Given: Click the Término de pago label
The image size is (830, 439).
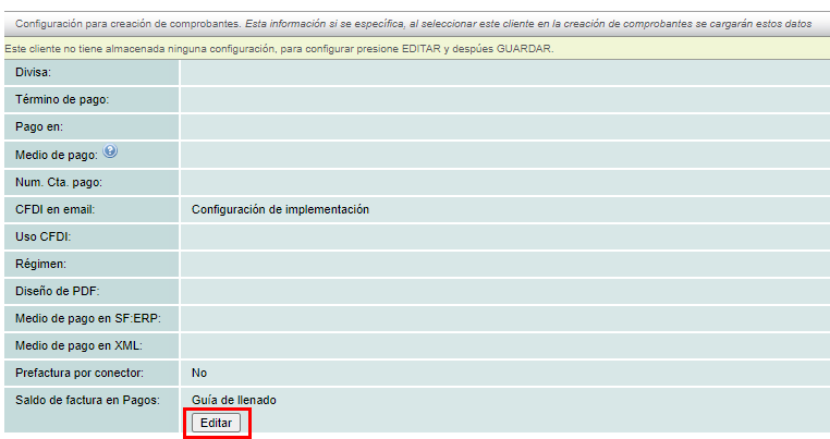Looking at the screenshot, I should tap(62, 100).
